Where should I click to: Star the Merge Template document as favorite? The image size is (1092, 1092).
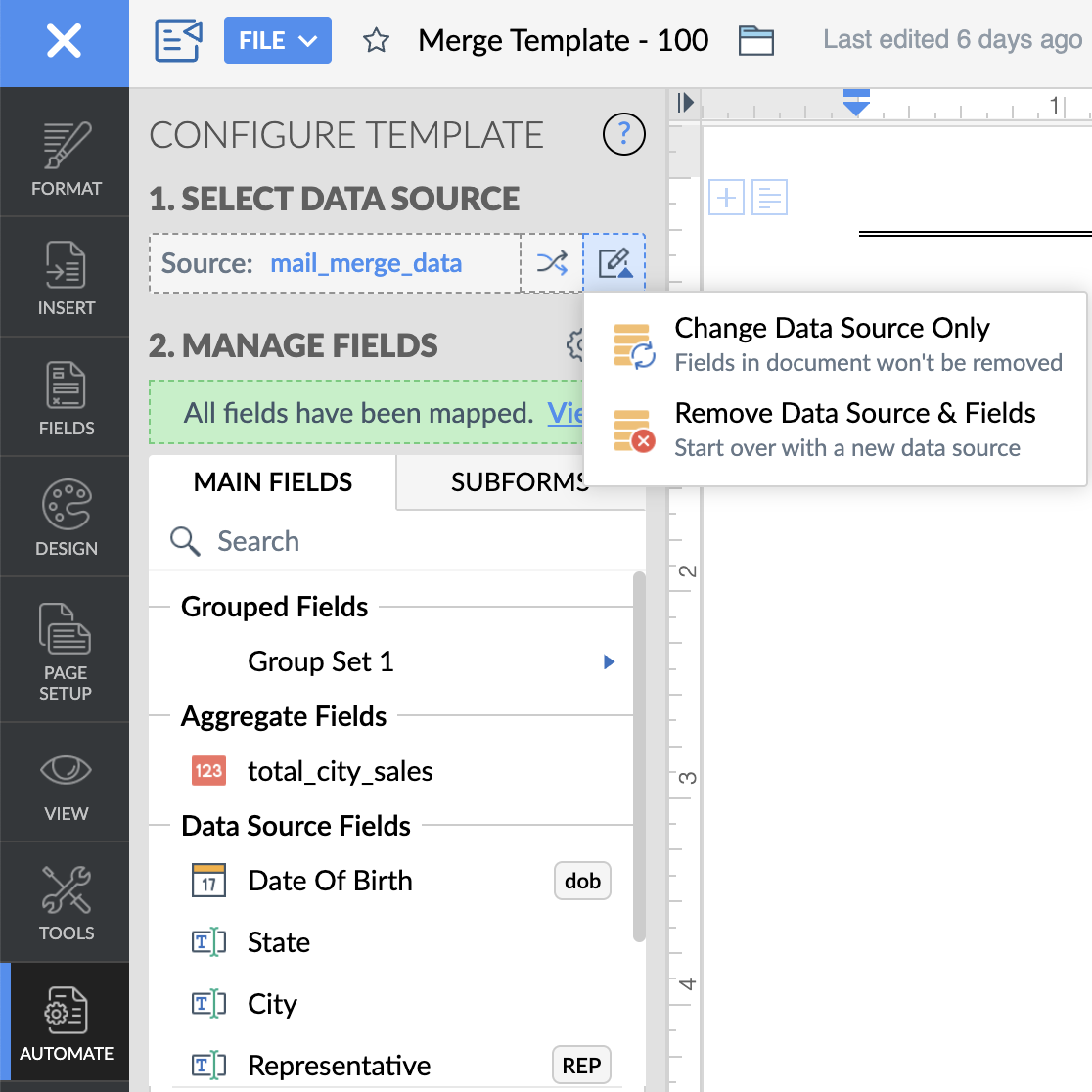pyautogui.click(x=377, y=41)
